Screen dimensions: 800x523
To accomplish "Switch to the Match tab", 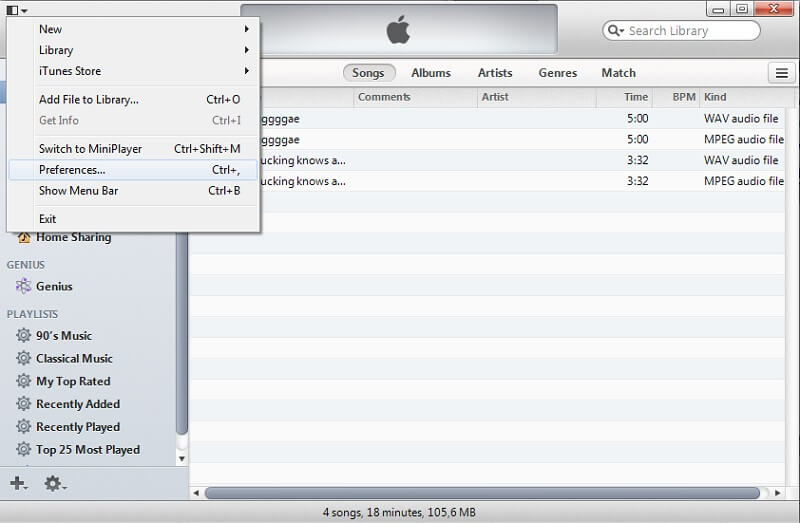I will (x=618, y=73).
